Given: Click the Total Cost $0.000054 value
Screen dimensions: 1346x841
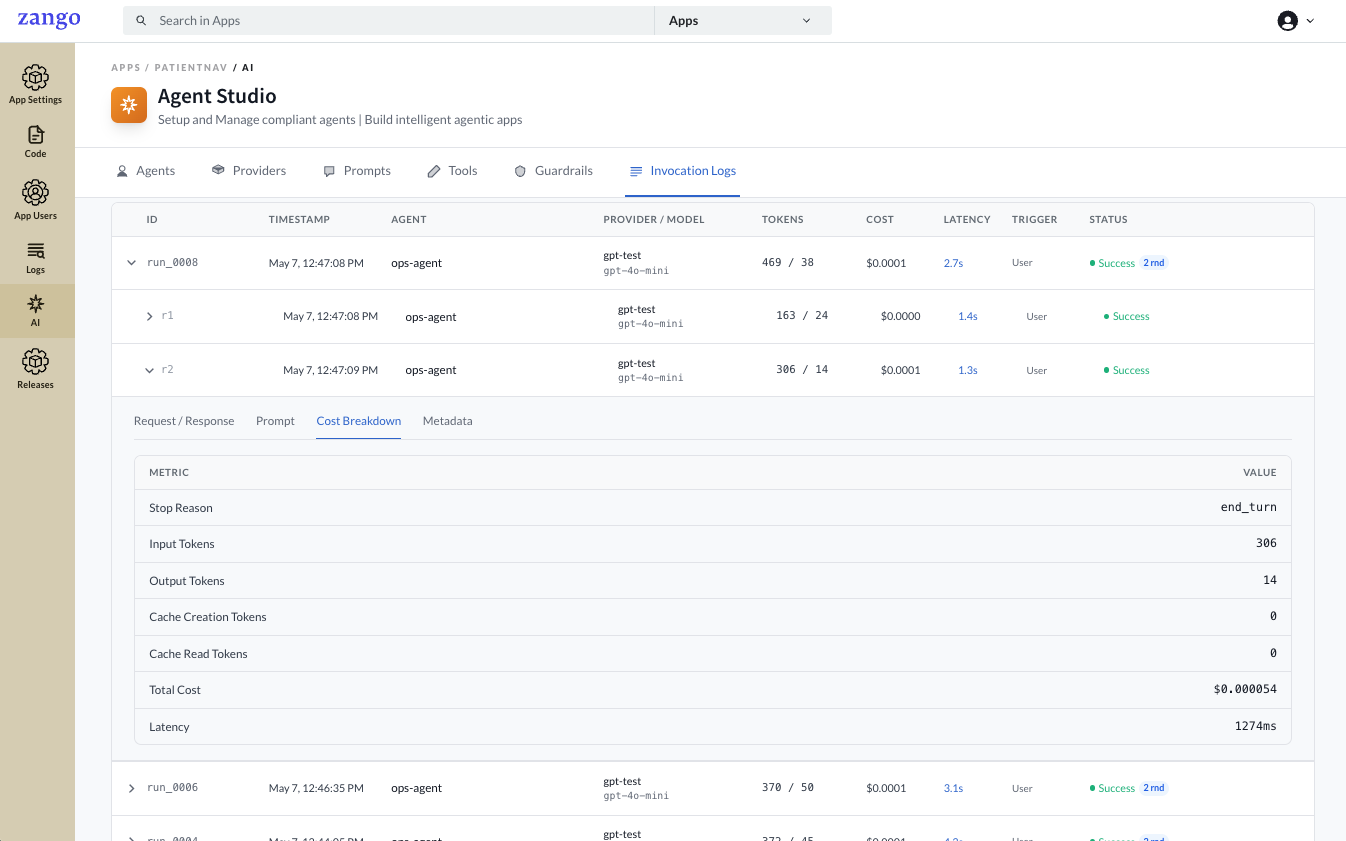Looking at the screenshot, I should (1245, 690).
